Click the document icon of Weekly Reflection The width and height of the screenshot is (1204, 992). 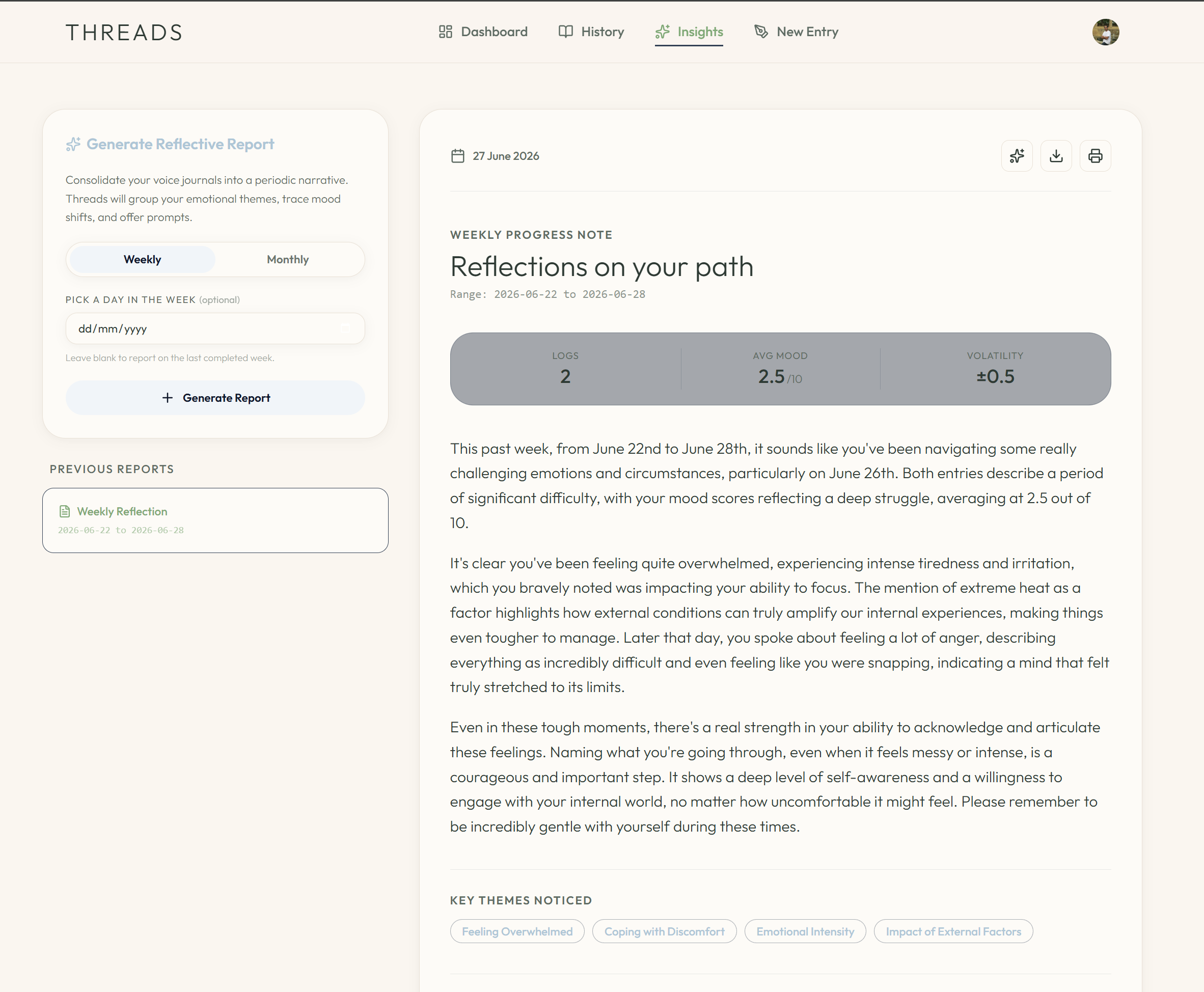(x=65, y=511)
